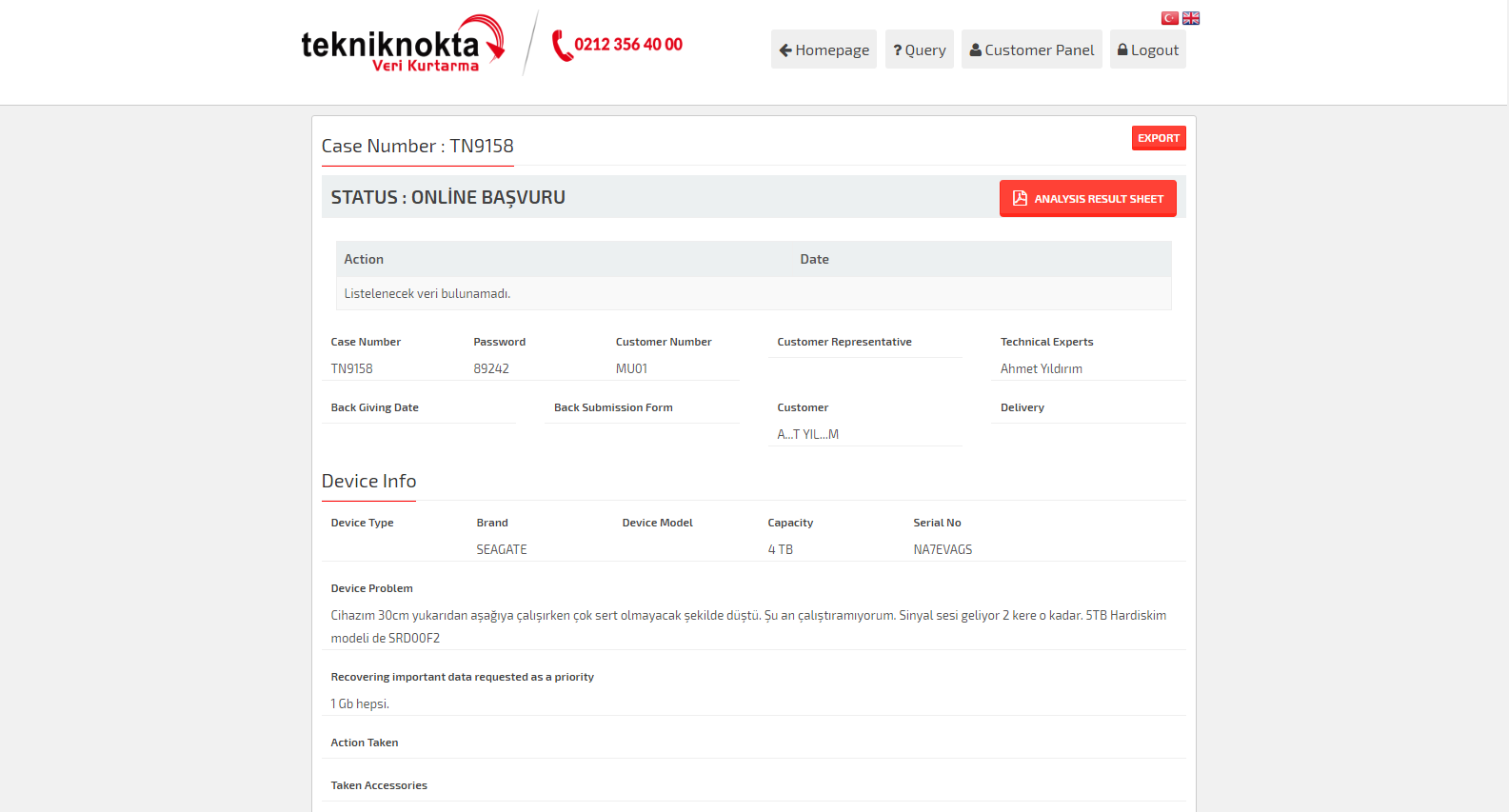Open the Customer Panel
The height and width of the screenshot is (812, 1509).
(1031, 50)
